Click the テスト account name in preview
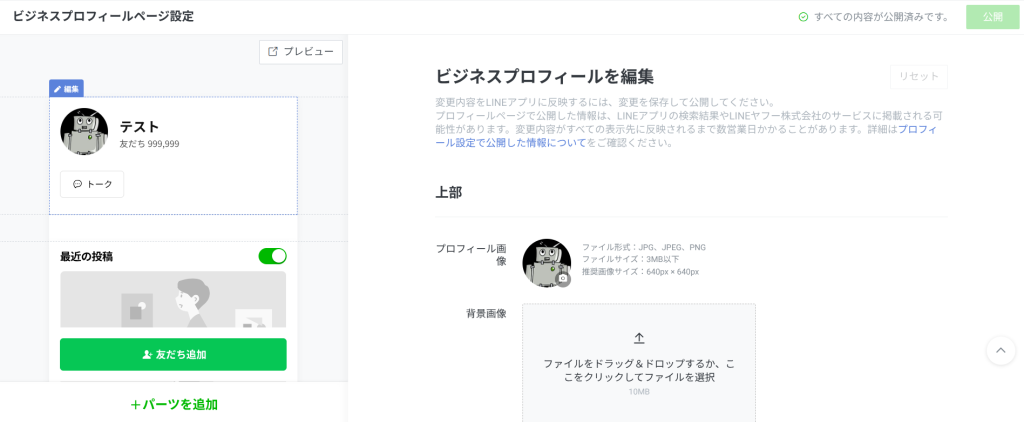 click(140, 127)
